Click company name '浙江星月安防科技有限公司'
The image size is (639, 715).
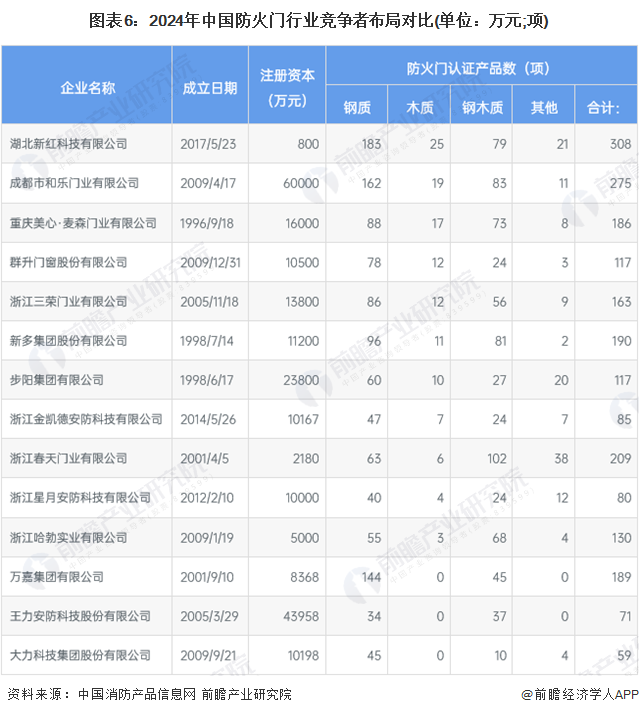pyautogui.click(x=80, y=498)
